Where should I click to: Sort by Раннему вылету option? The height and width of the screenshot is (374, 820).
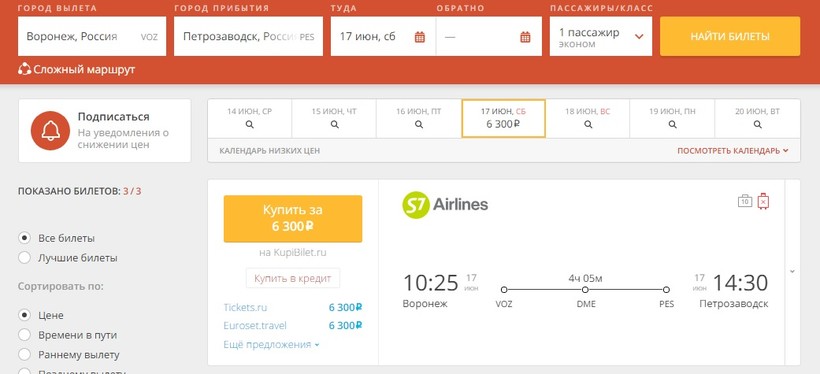[24, 355]
